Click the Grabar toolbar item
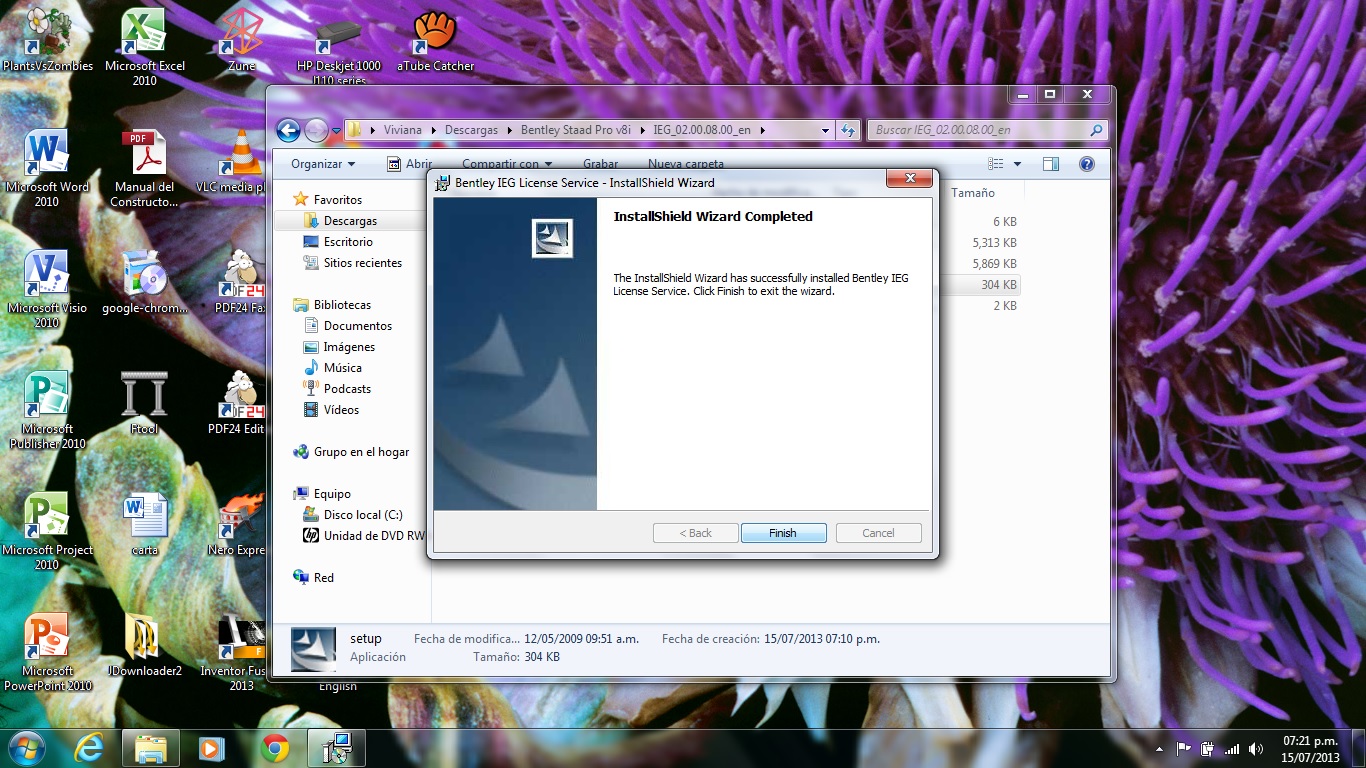The image size is (1366, 768). pyautogui.click(x=600, y=164)
